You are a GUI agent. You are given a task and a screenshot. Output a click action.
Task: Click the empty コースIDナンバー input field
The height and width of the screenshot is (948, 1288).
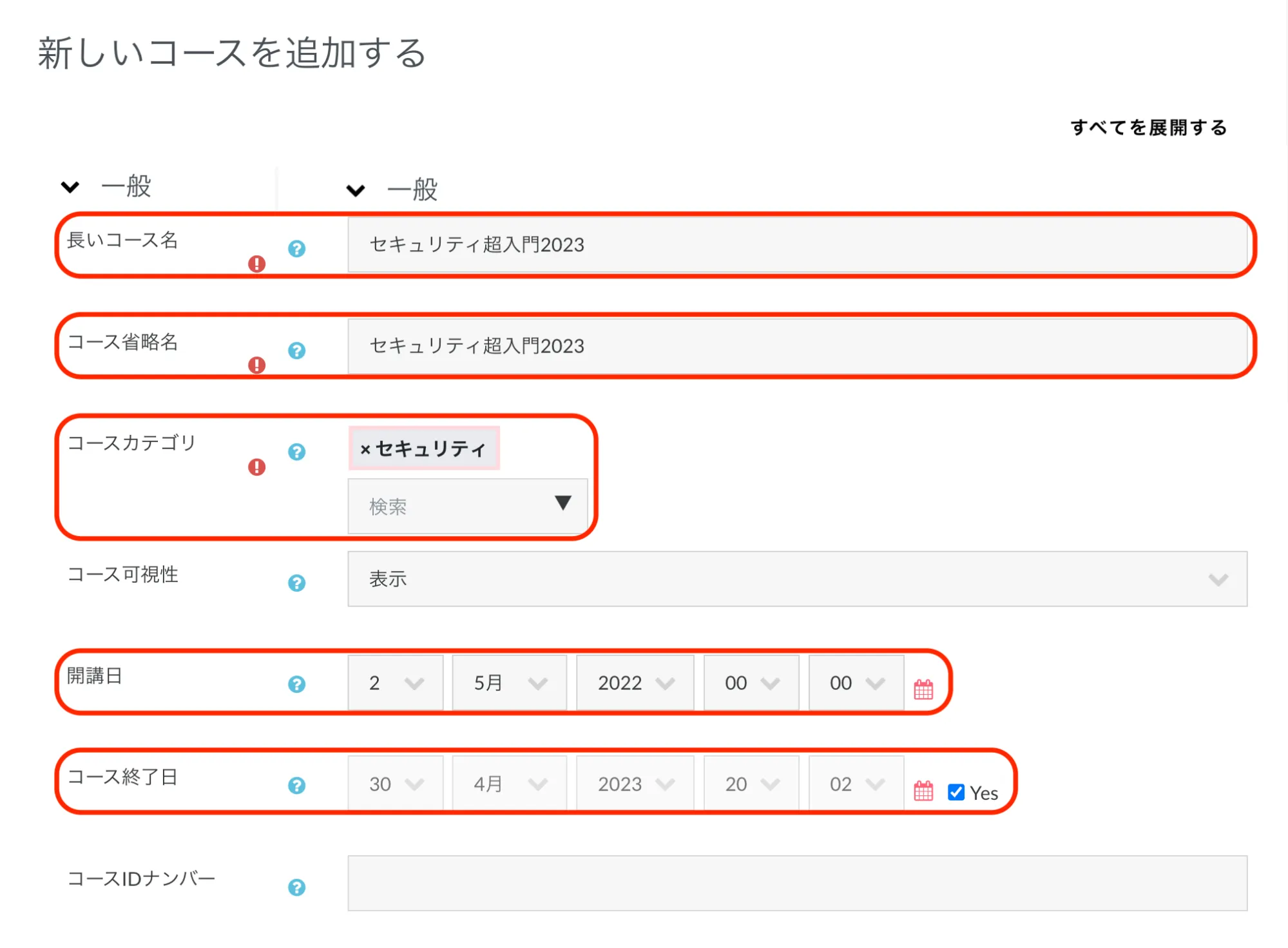pyautogui.click(x=797, y=883)
